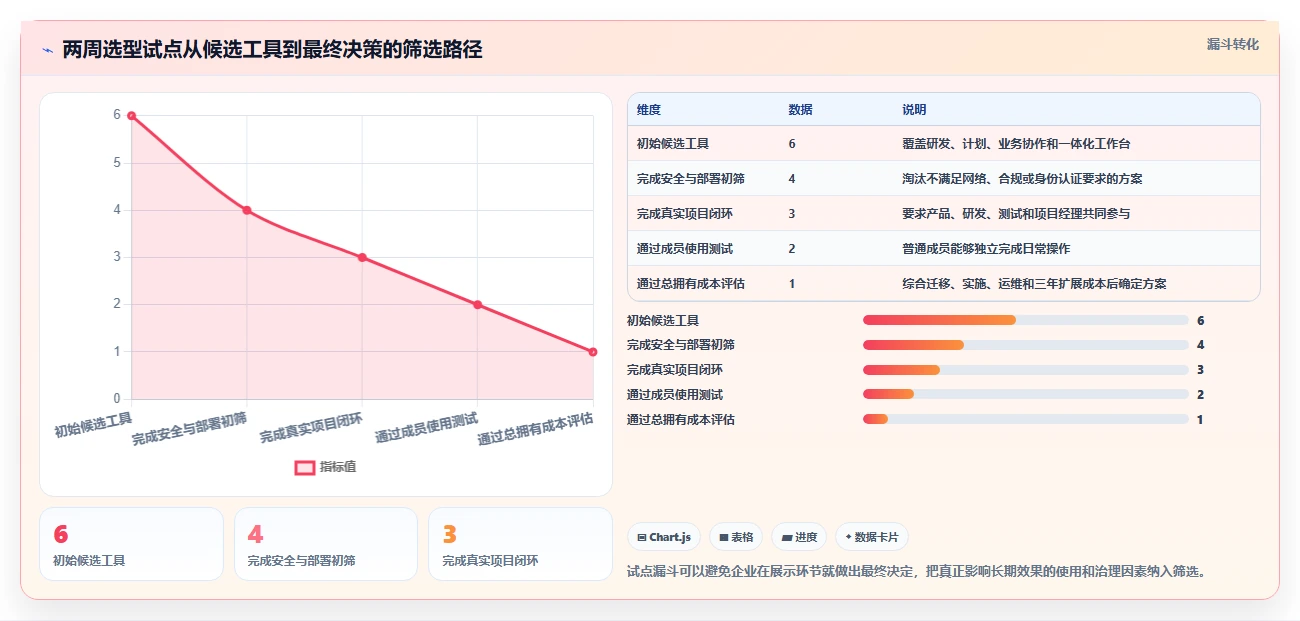Image resolution: width=1300 pixels, height=621 pixels.
Task: Click the progress bar for 初始候选工具
Action: click(x=1026, y=320)
